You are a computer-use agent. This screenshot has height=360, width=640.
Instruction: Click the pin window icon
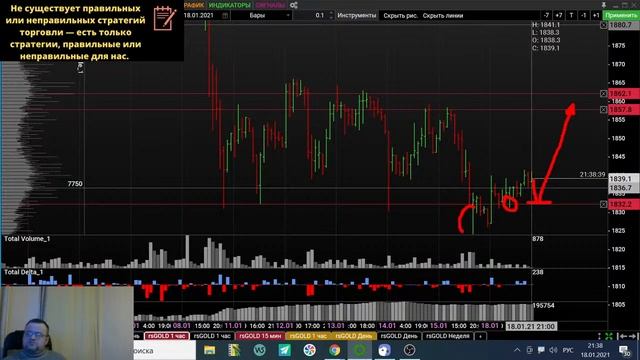604,5
